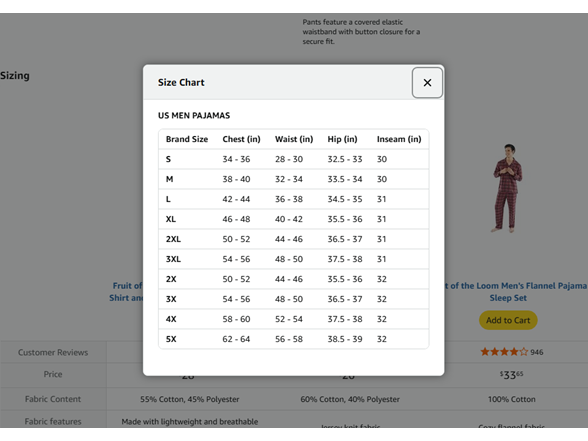588x441 pixels.
Task: Click the Inseam (in) column header
Action: (x=399, y=139)
